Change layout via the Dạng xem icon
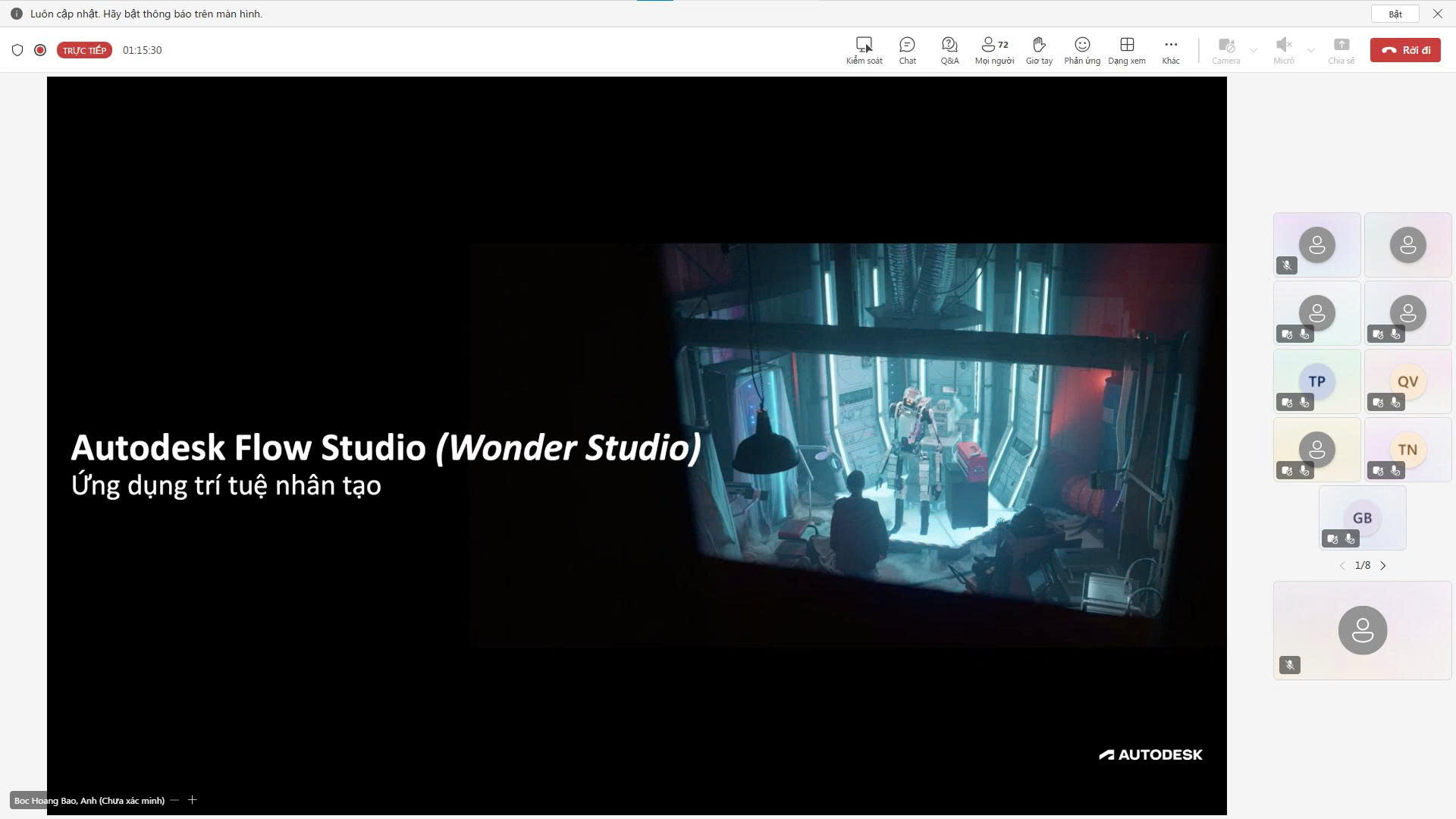Viewport: 1456px width, 819px height. click(1126, 50)
